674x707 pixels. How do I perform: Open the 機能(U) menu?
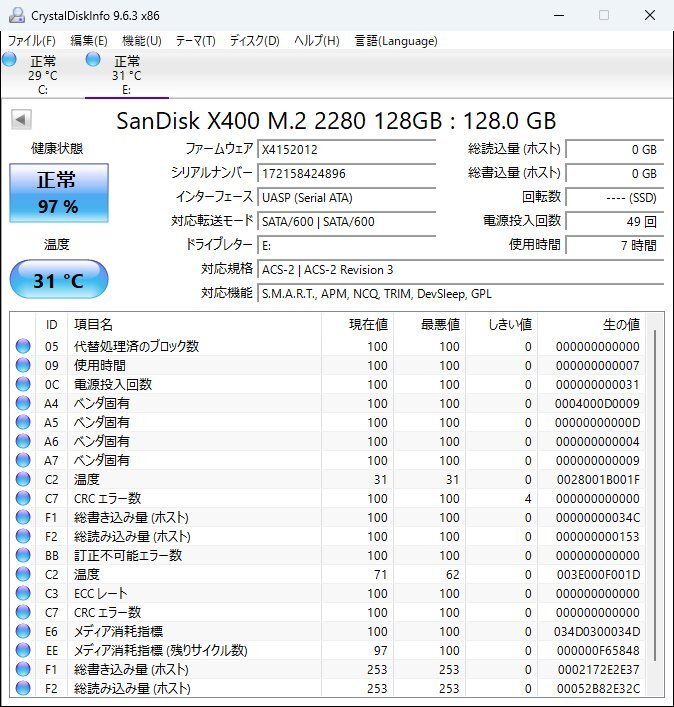[x=142, y=41]
